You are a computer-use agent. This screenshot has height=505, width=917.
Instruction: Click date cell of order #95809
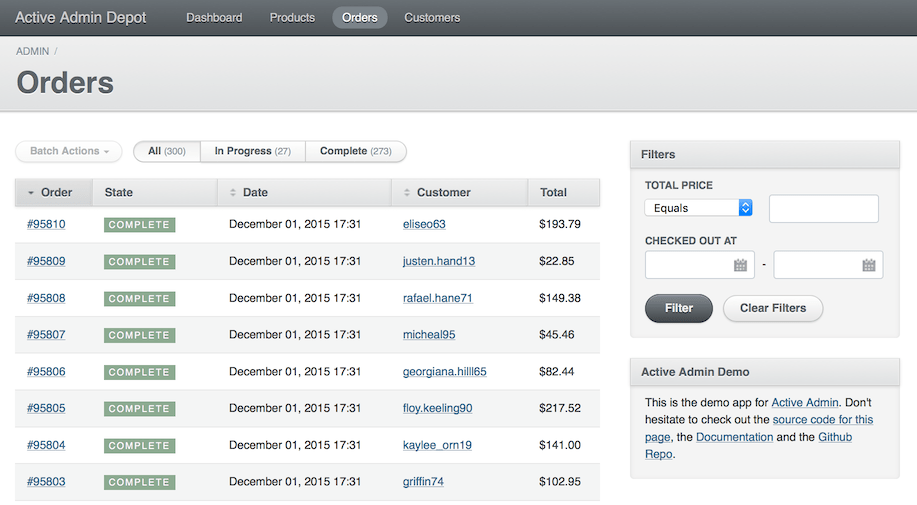295,261
